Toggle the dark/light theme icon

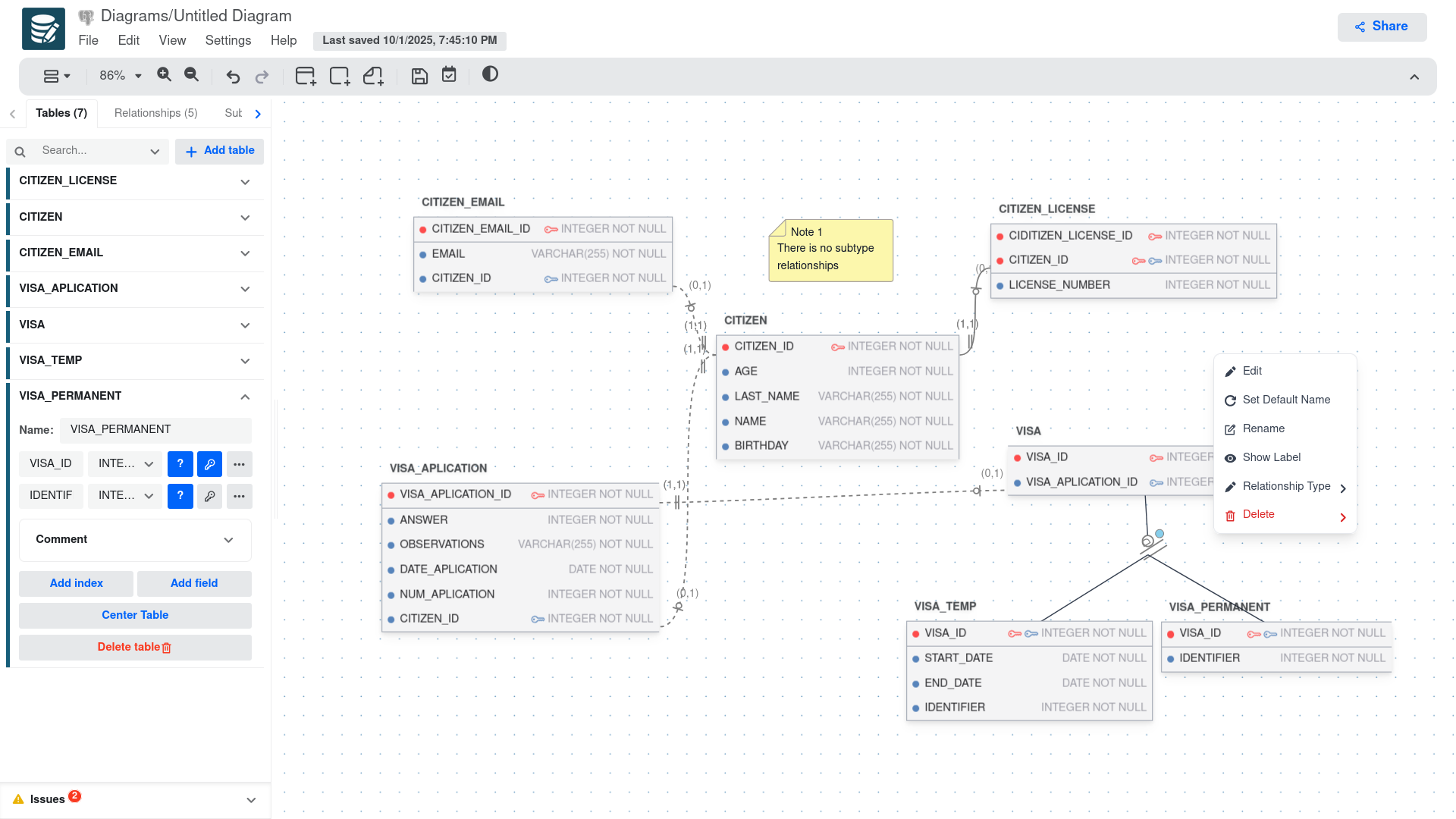point(490,74)
